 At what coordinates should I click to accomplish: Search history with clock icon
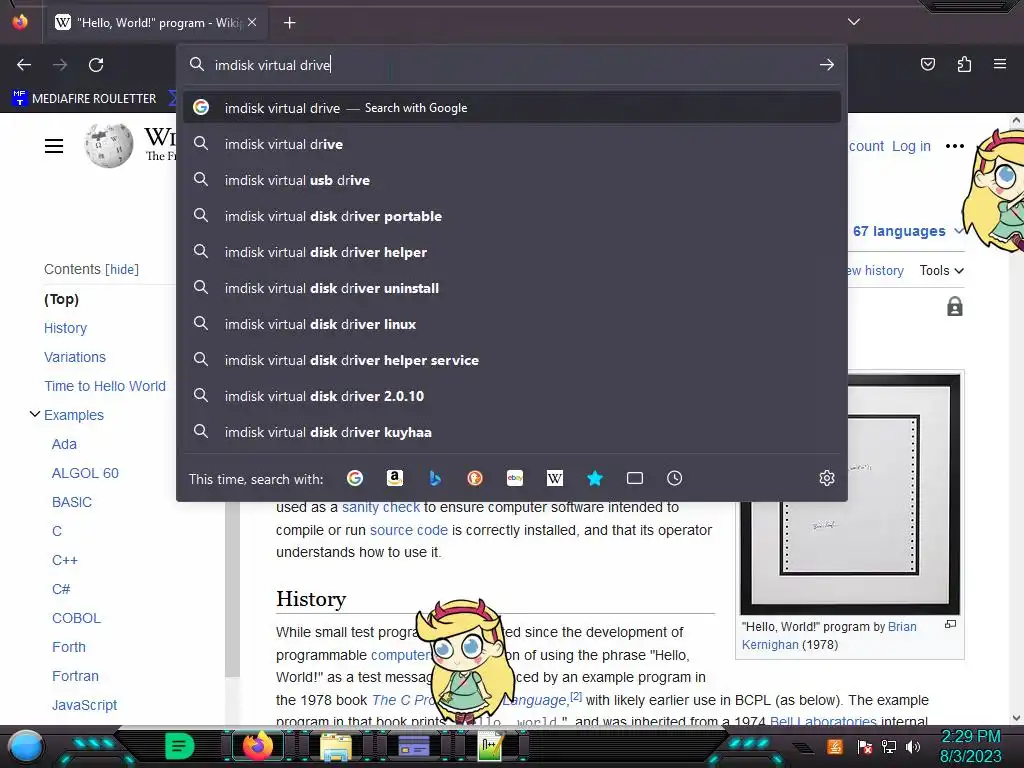click(675, 478)
